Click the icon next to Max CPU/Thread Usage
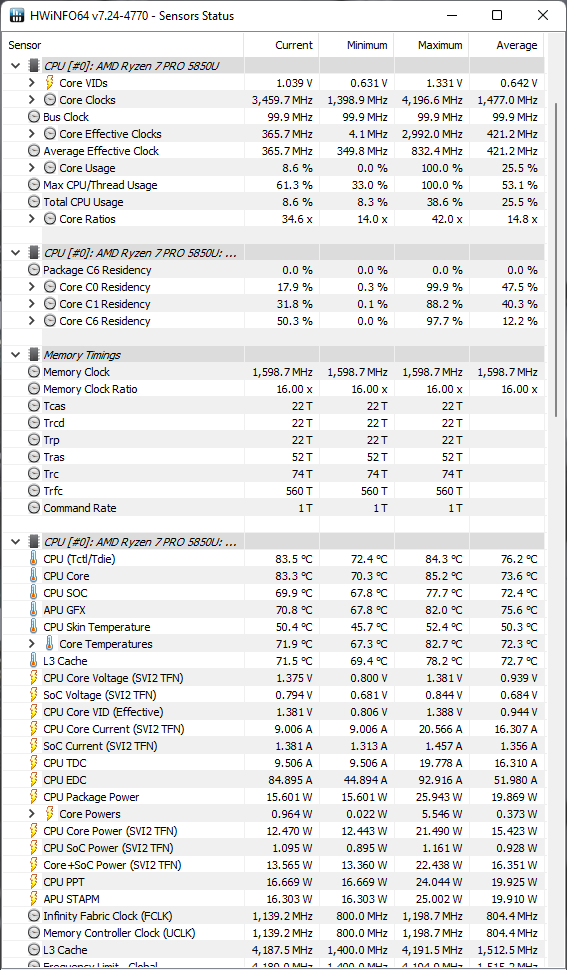 click(x=34, y=185)
